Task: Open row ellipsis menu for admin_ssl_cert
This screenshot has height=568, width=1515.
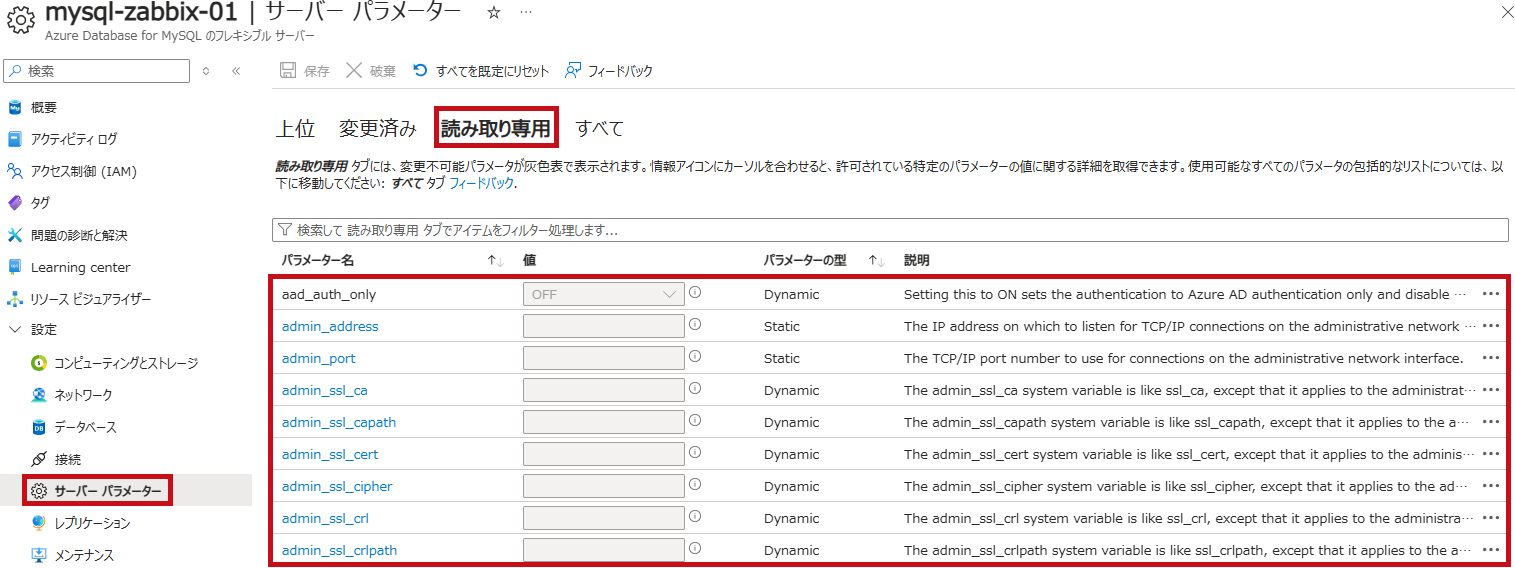Action: (1491, 454)
